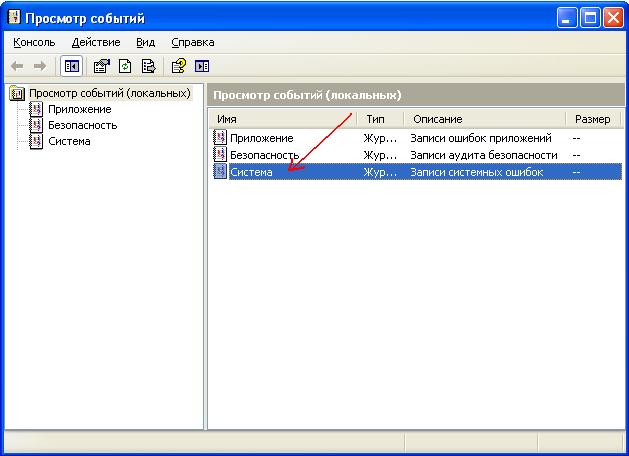The image size is (629, 456).
Task: Click the Refresh toolbar icon
Action: click(x=125, y=66)
